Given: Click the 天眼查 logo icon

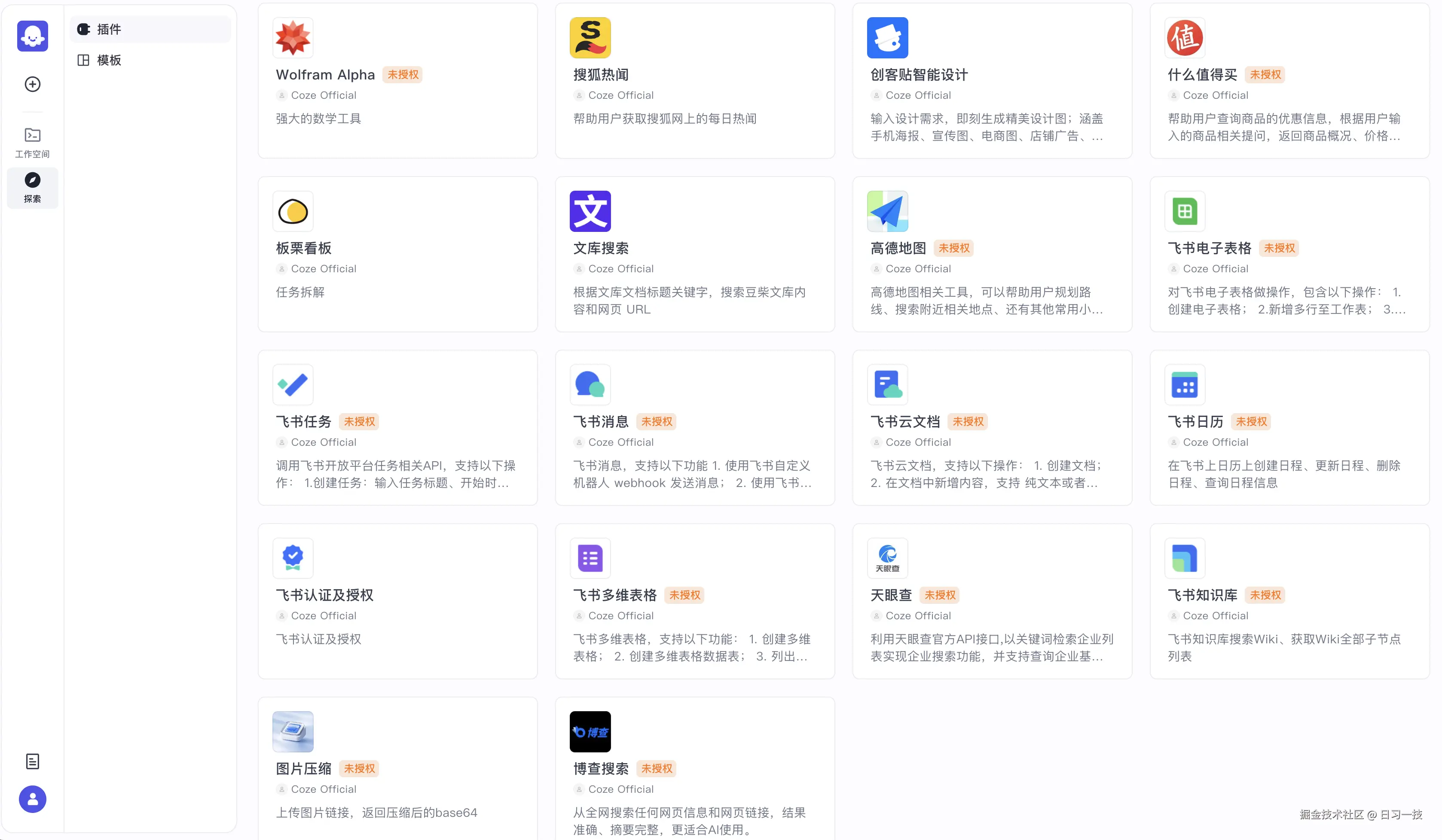Looking at the screenshot, I should tap(888, 558).
